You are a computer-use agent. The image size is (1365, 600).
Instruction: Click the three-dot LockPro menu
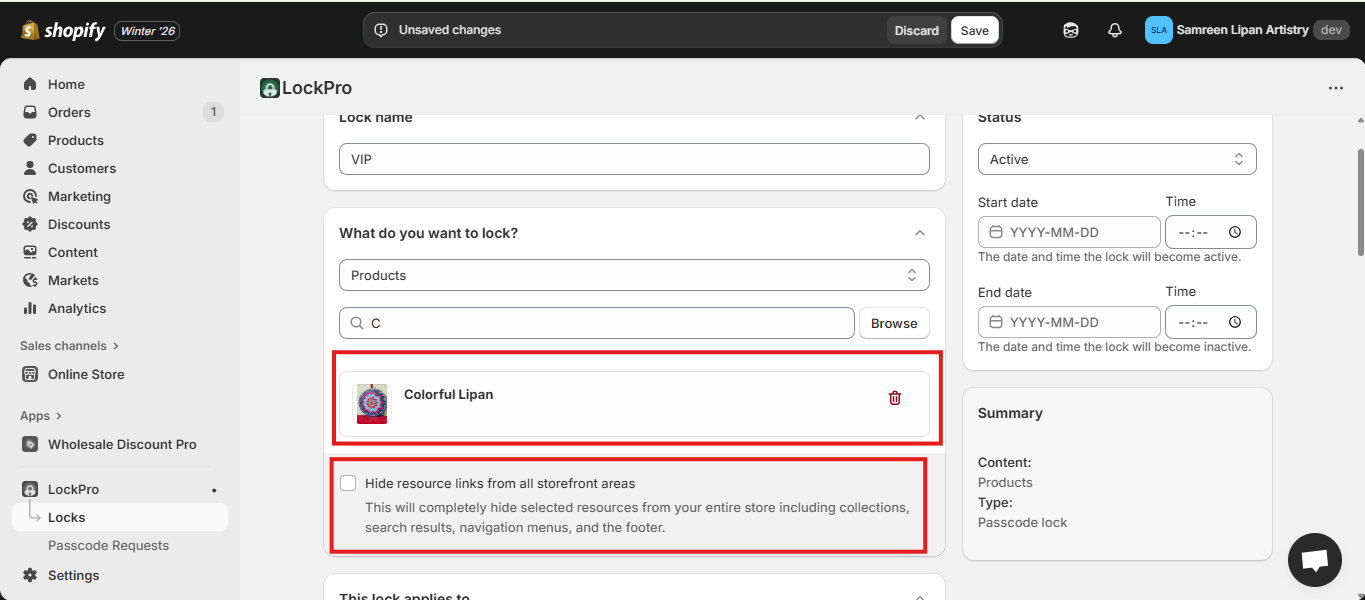pyautogui.click(x=1335, y=88)
